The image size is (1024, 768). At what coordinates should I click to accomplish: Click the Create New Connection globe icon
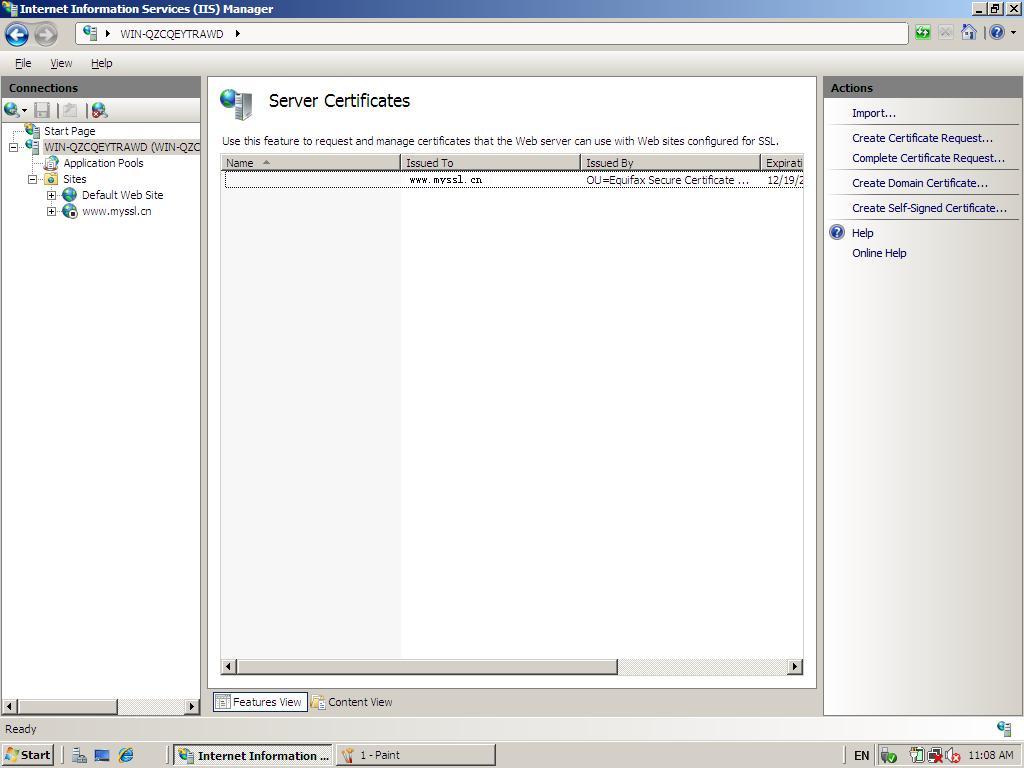[x=12, y=110]
